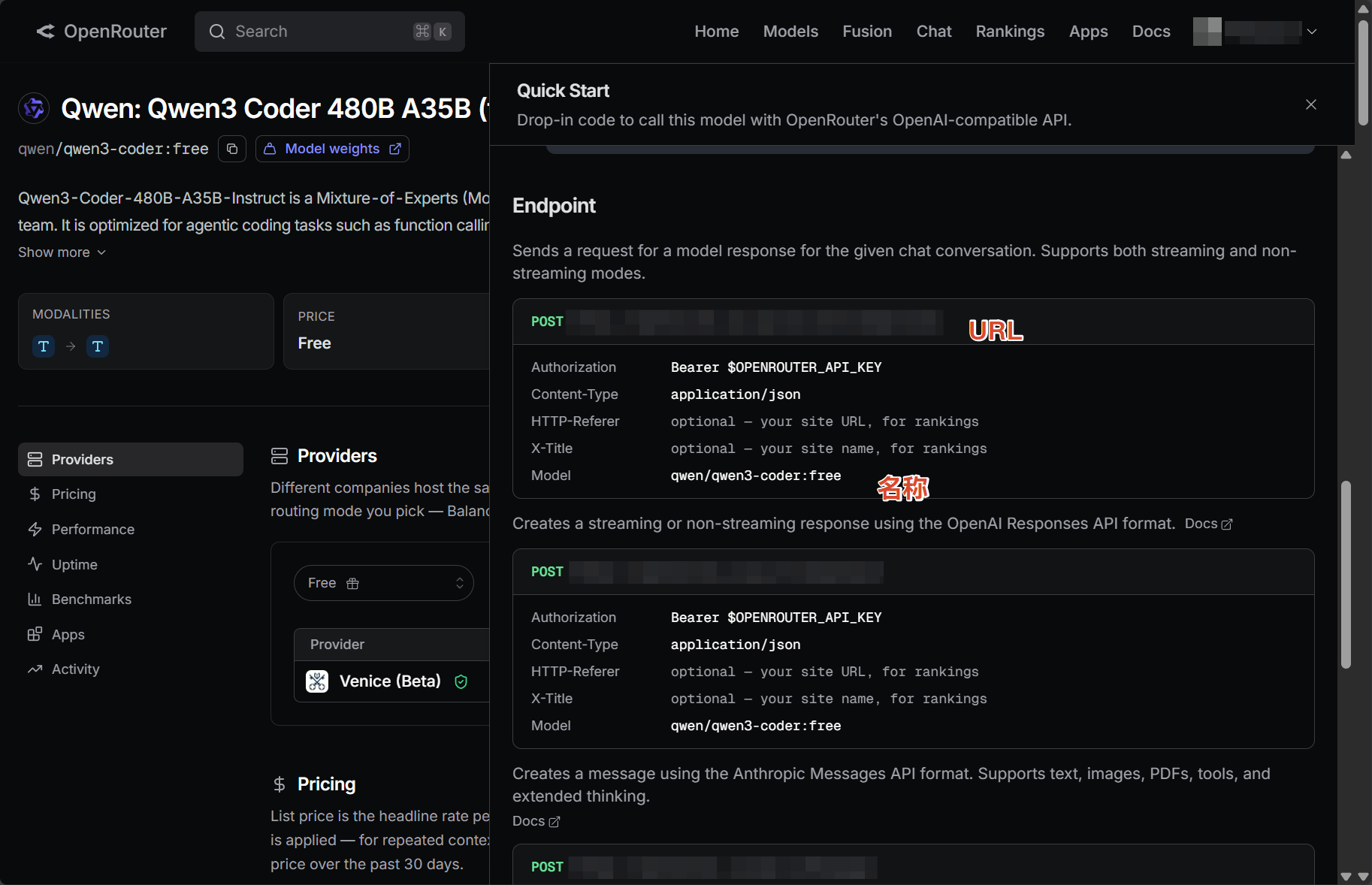Go to Home in the top nav

click(x=716, y=32)
